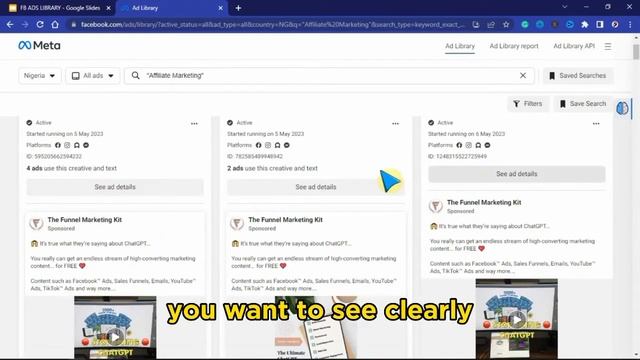Click "2 ads use this creative and text"
640x360 pixels.
click(x=272, y=168)
